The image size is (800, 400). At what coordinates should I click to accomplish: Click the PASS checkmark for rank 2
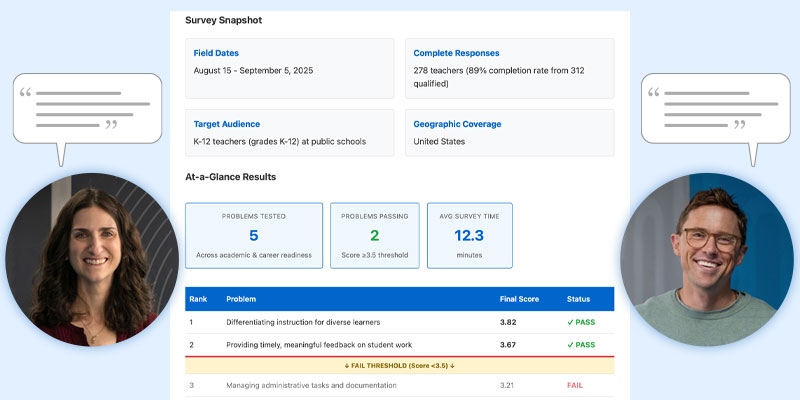click(x=570, y=345)
